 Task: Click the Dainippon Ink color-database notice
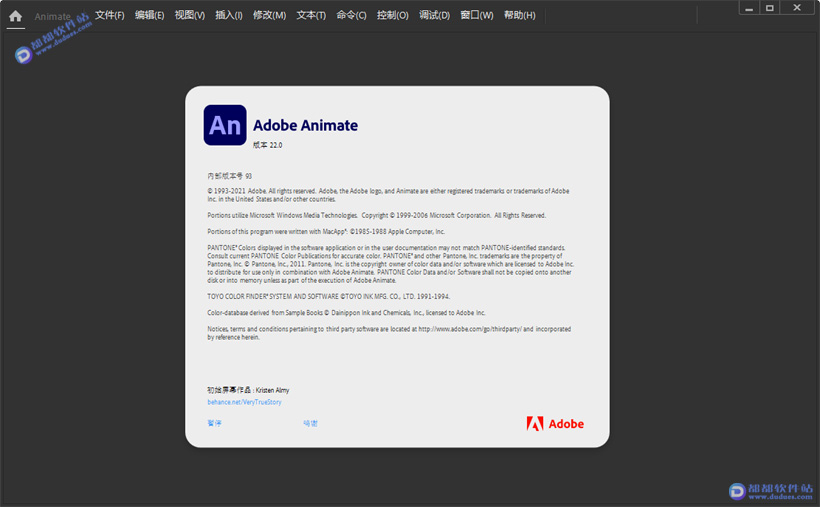(346, 312)
